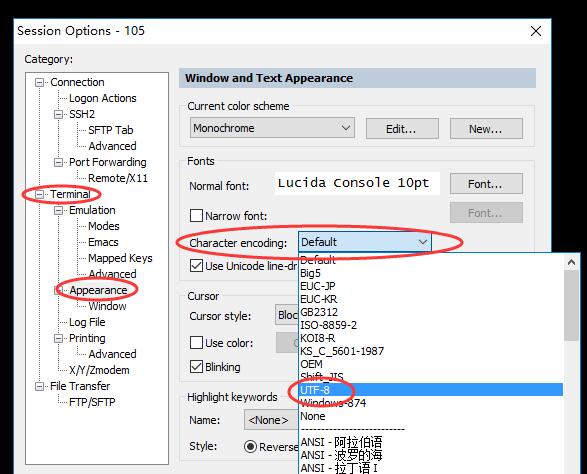Select Remote/X11 category
Image resolution: width=587 pixels, height=474 pixels.
tap(118, 178)
